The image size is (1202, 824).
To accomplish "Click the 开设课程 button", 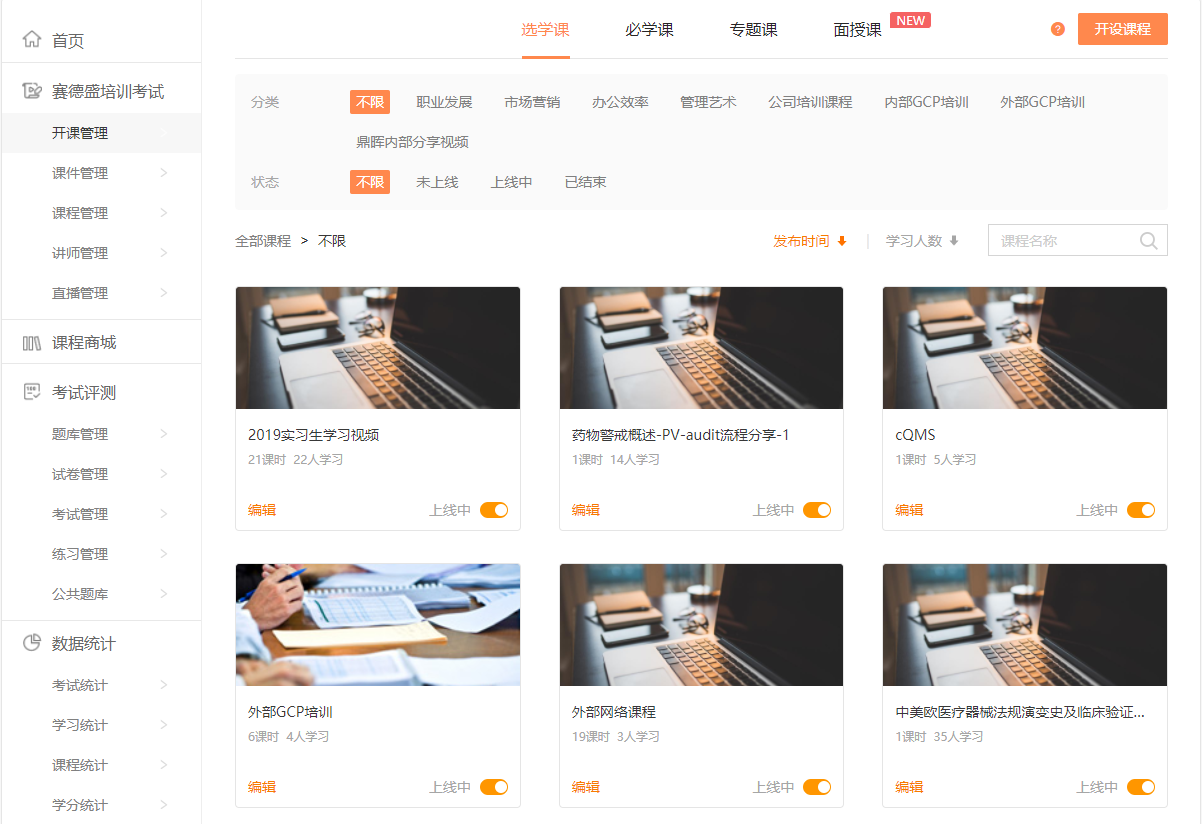I will (1122, 29).
